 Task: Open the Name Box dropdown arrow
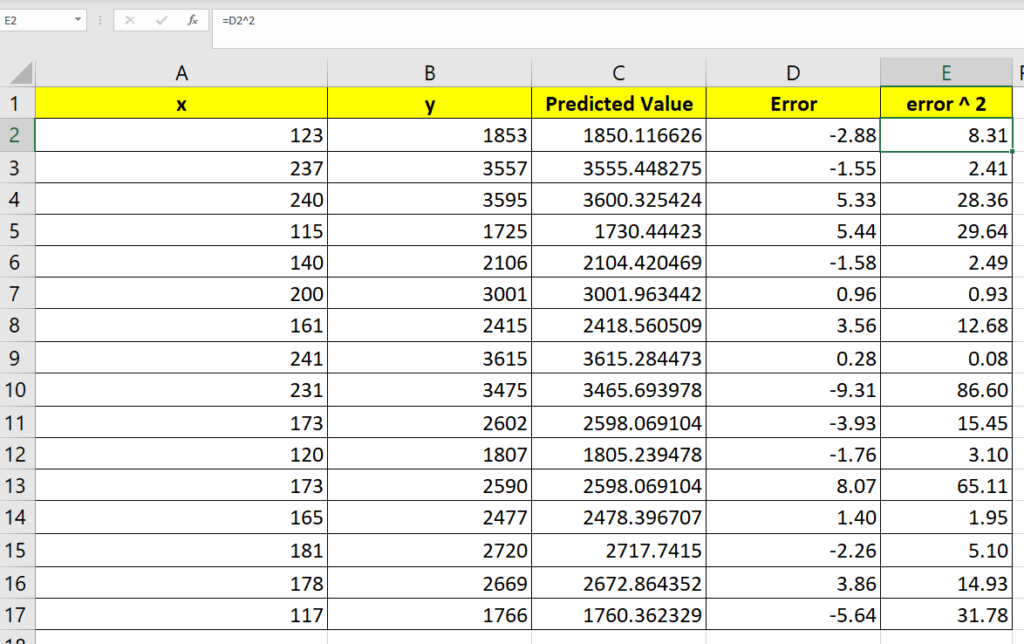click(x=78, y=19)
